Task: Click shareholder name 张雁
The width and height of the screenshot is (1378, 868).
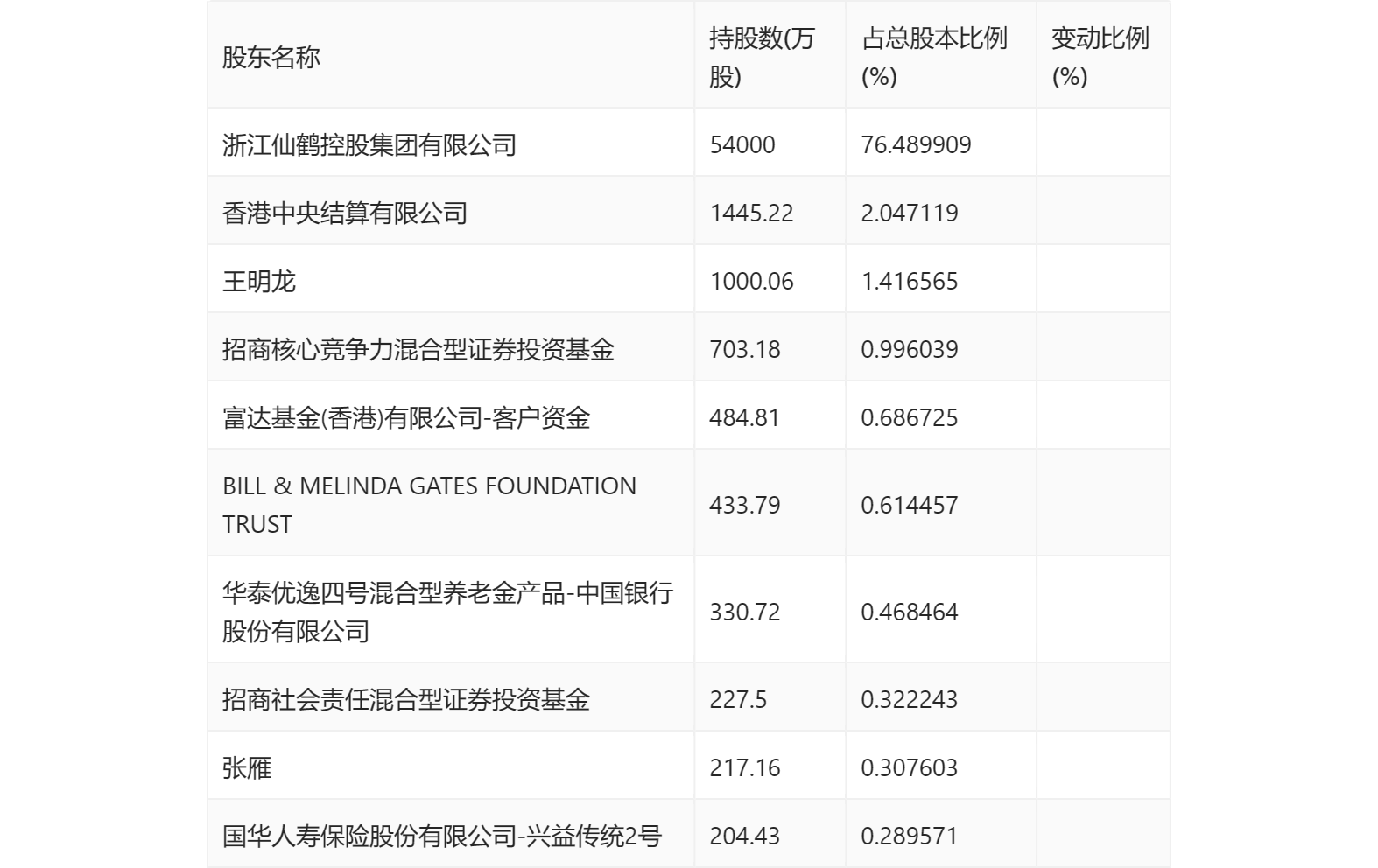Action: pyautogui.click(x=247, y=767)
